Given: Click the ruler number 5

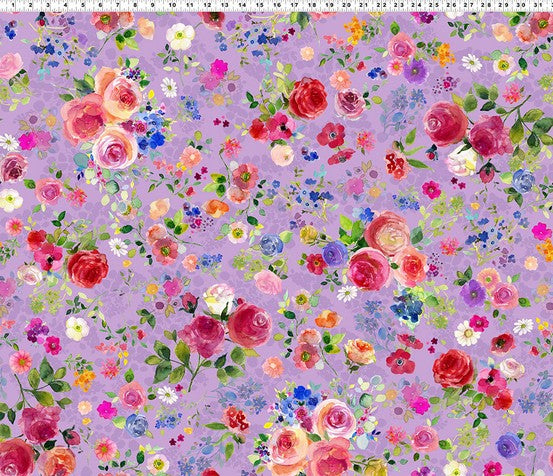Looking at the screenshot, I should 83,5.
